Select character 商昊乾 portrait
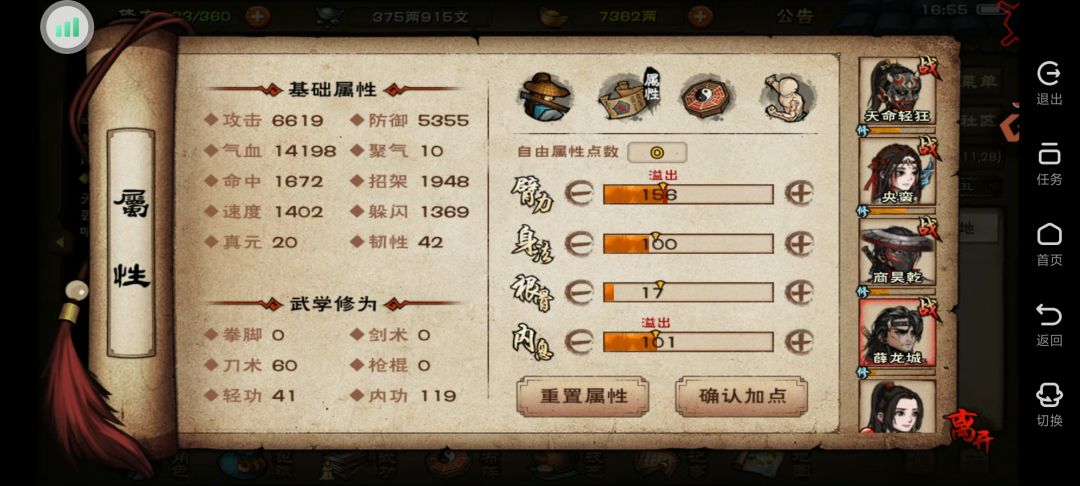The image size is (1080, 486). coord(897,253)
